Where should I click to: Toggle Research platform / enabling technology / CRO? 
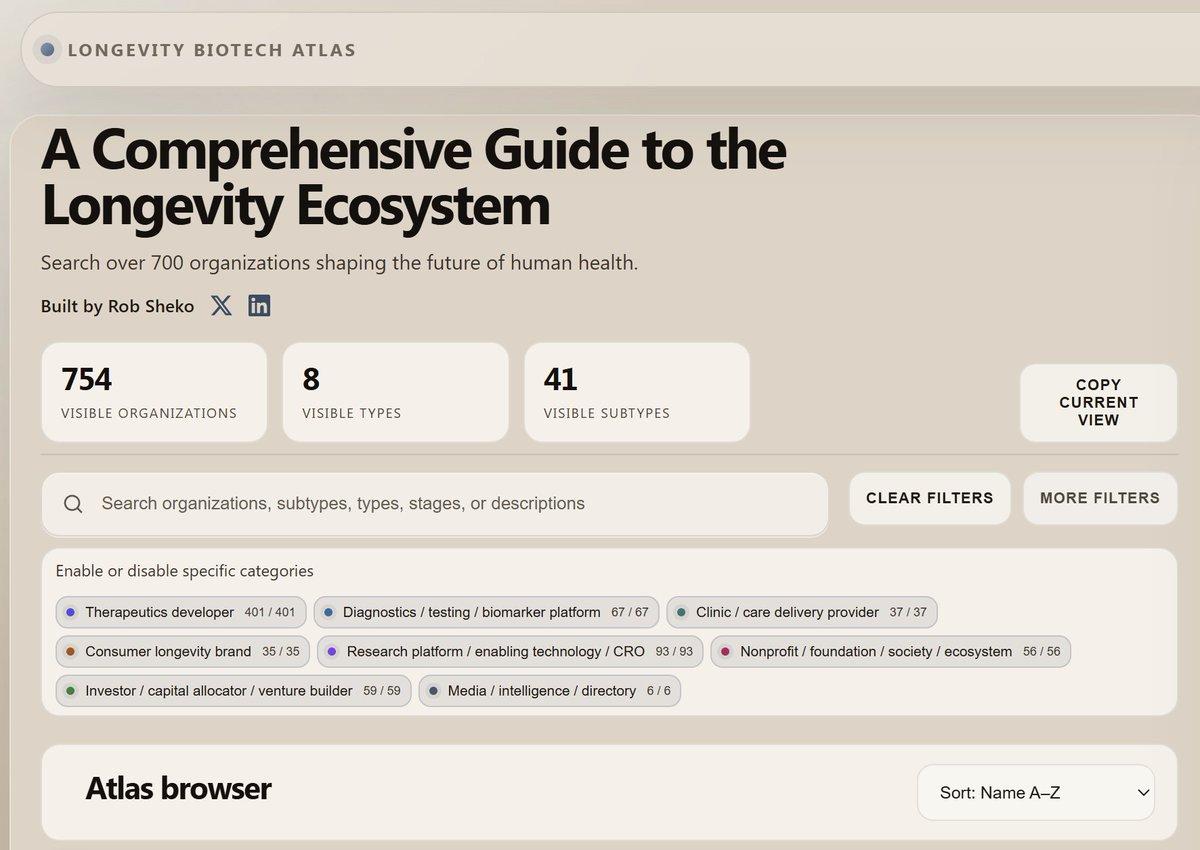click(x=510, y=651)
